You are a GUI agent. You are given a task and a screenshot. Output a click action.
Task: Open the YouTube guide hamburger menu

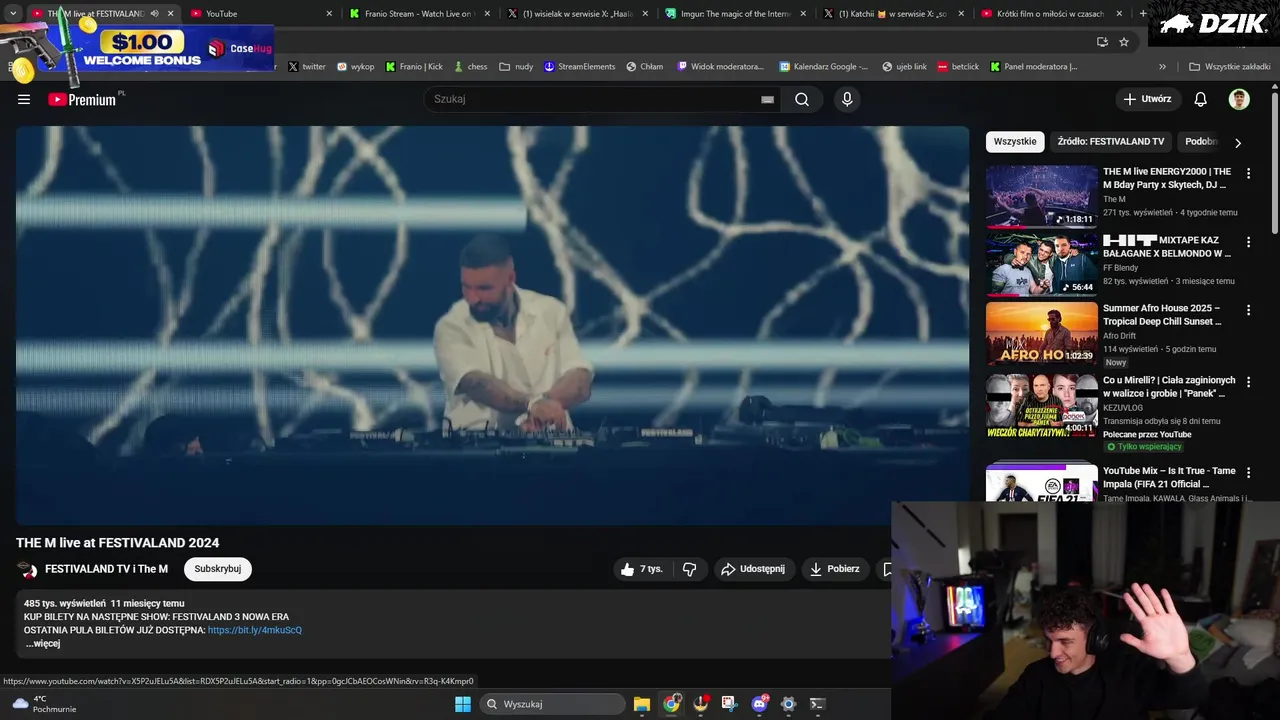click(24, 99)
